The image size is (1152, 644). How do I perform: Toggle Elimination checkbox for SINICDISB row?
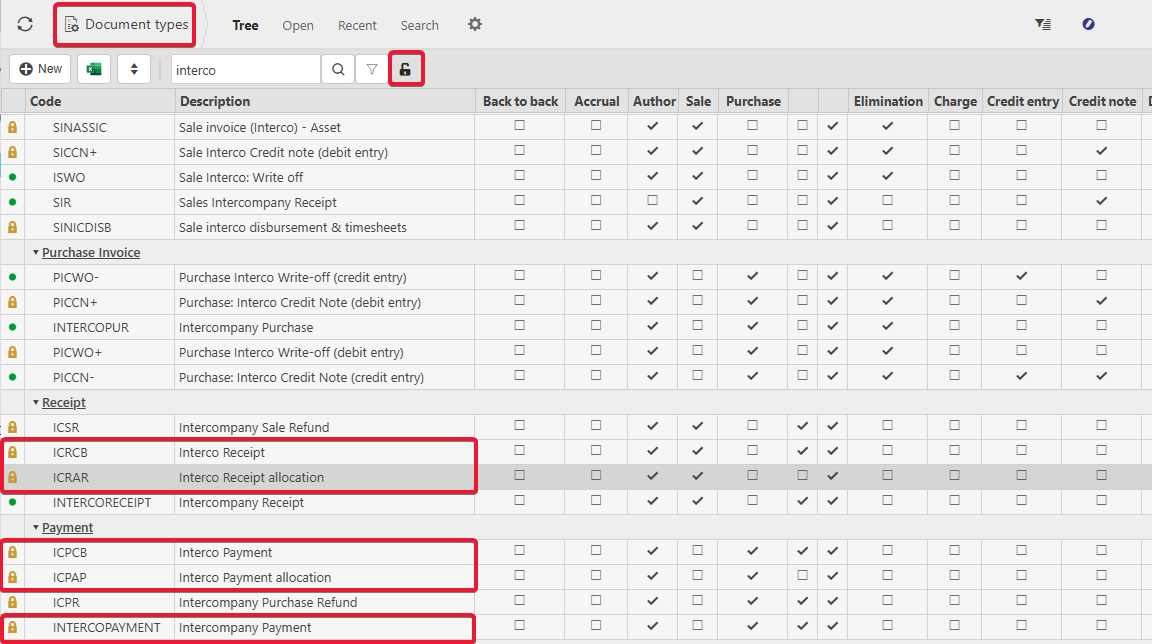click(888, 225)
